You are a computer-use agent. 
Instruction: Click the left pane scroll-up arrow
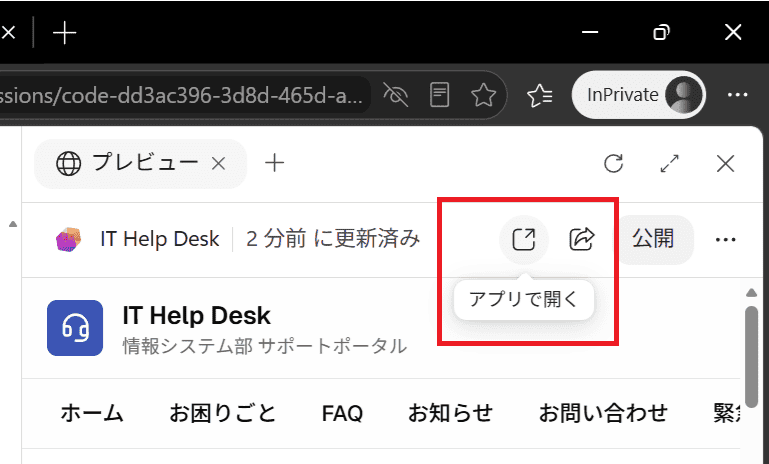point(13,224)
